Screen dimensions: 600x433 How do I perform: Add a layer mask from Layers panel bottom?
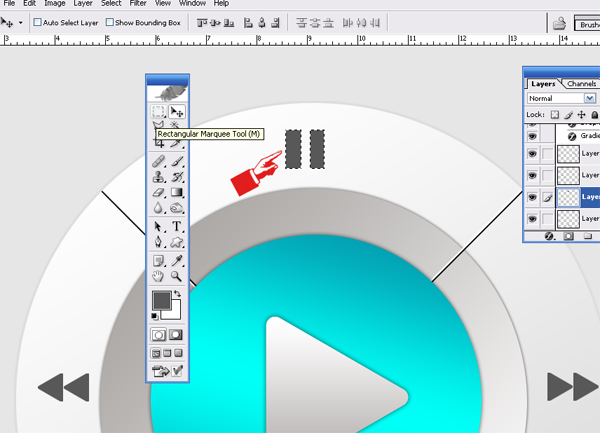[x=569, y=236]
